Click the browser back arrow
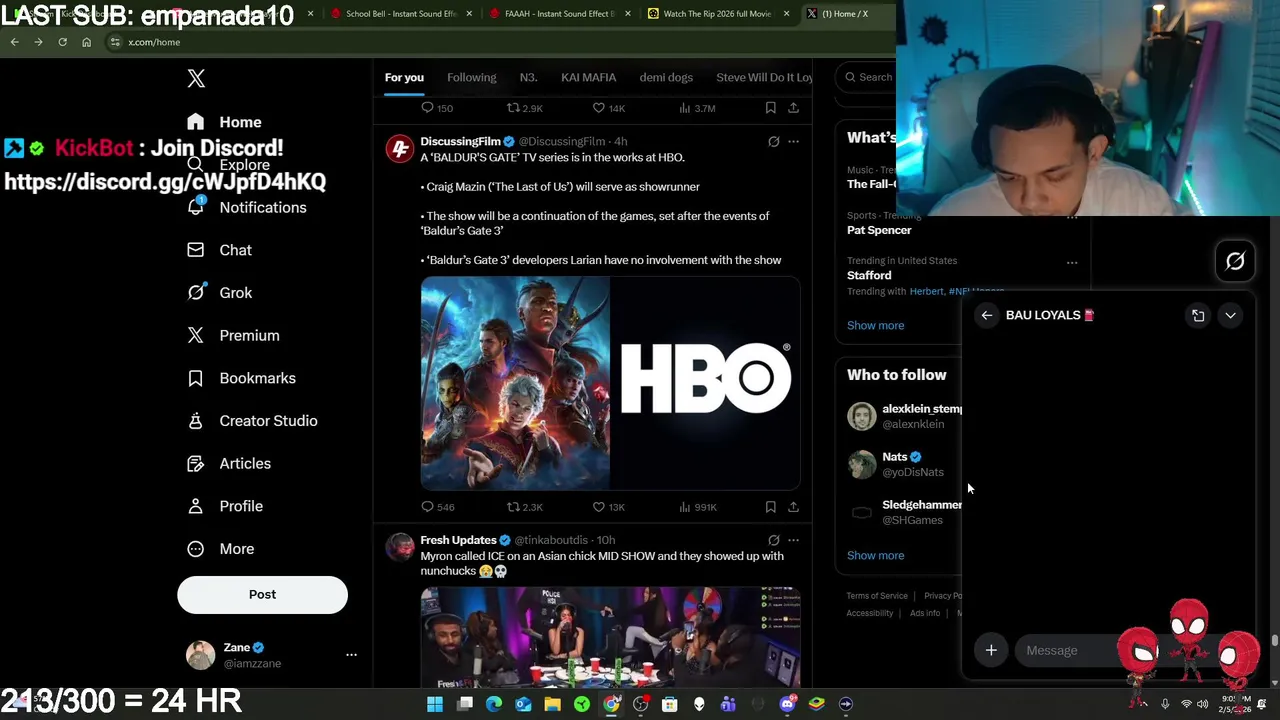The height and width of the screenshot is (720, 1280). coord(14,42)
